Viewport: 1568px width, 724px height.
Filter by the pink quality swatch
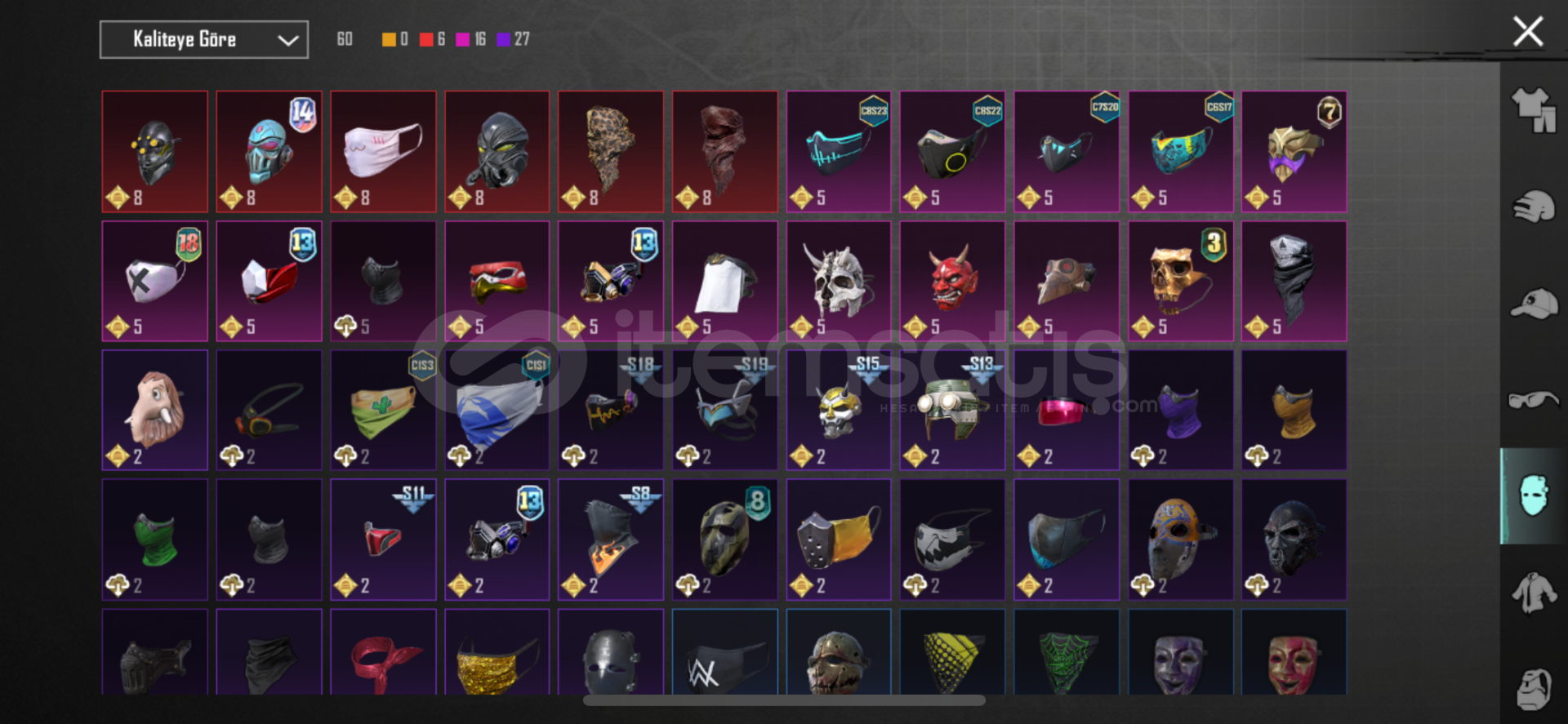click(463, 39)
